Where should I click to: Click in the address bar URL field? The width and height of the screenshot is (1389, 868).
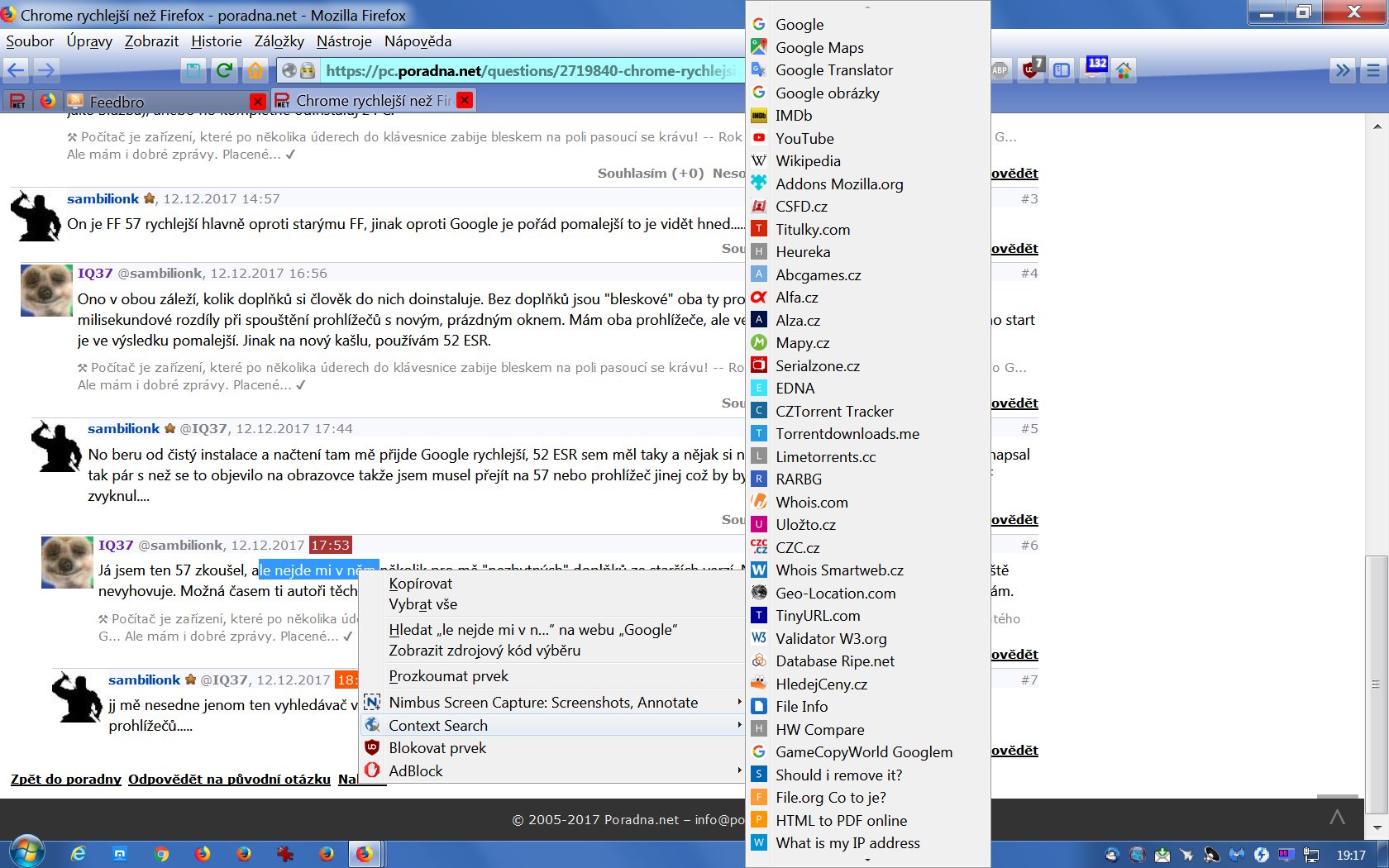coord(529,71)
